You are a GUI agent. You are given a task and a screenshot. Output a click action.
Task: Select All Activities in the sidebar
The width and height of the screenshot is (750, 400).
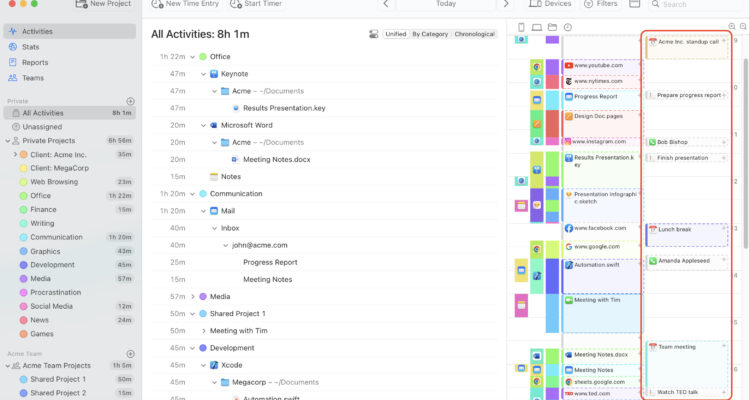[70, 113]
